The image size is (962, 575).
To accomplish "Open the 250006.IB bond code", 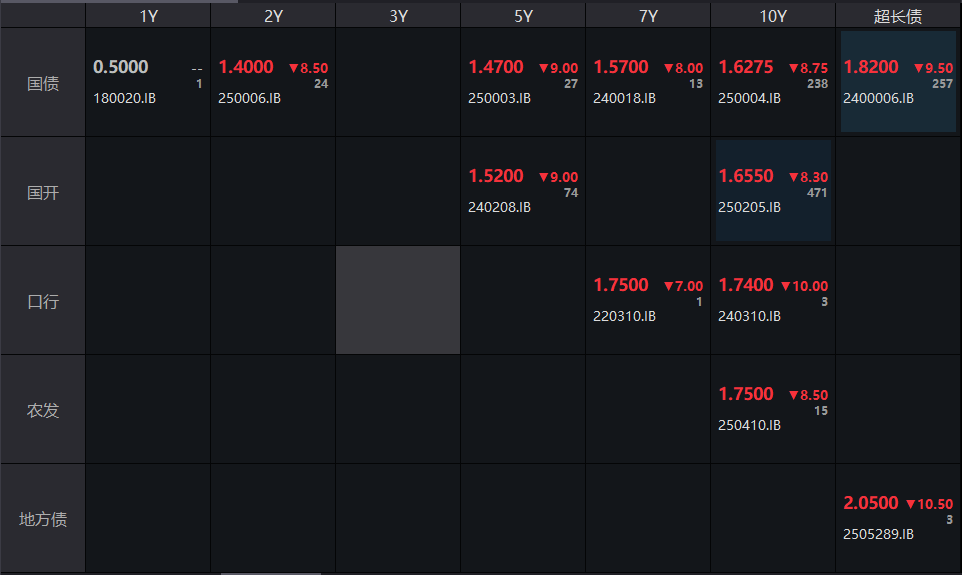I will tap(249, 98).
